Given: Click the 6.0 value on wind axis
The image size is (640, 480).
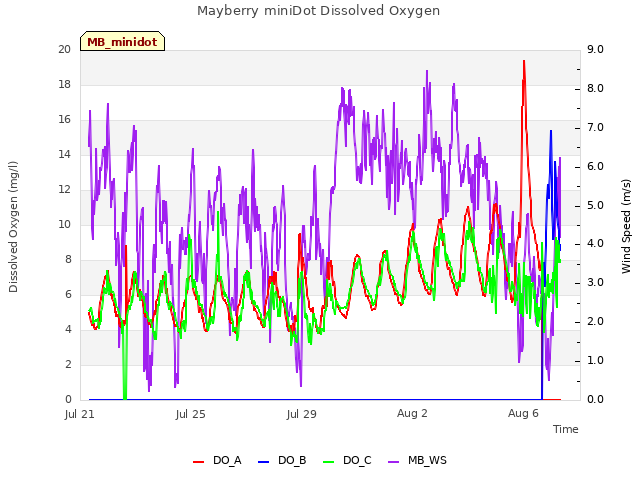Looking at the screenshot, I should pos(596,167).
